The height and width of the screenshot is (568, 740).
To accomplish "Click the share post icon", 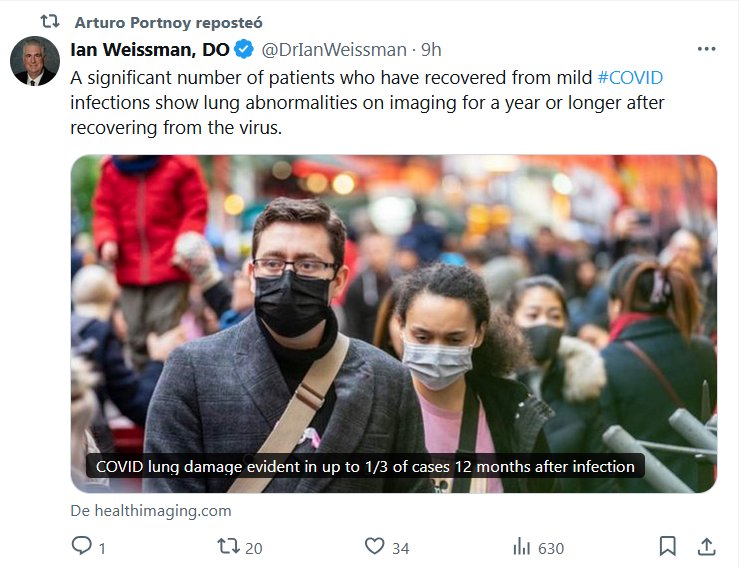I will click(x=705, y=546).
